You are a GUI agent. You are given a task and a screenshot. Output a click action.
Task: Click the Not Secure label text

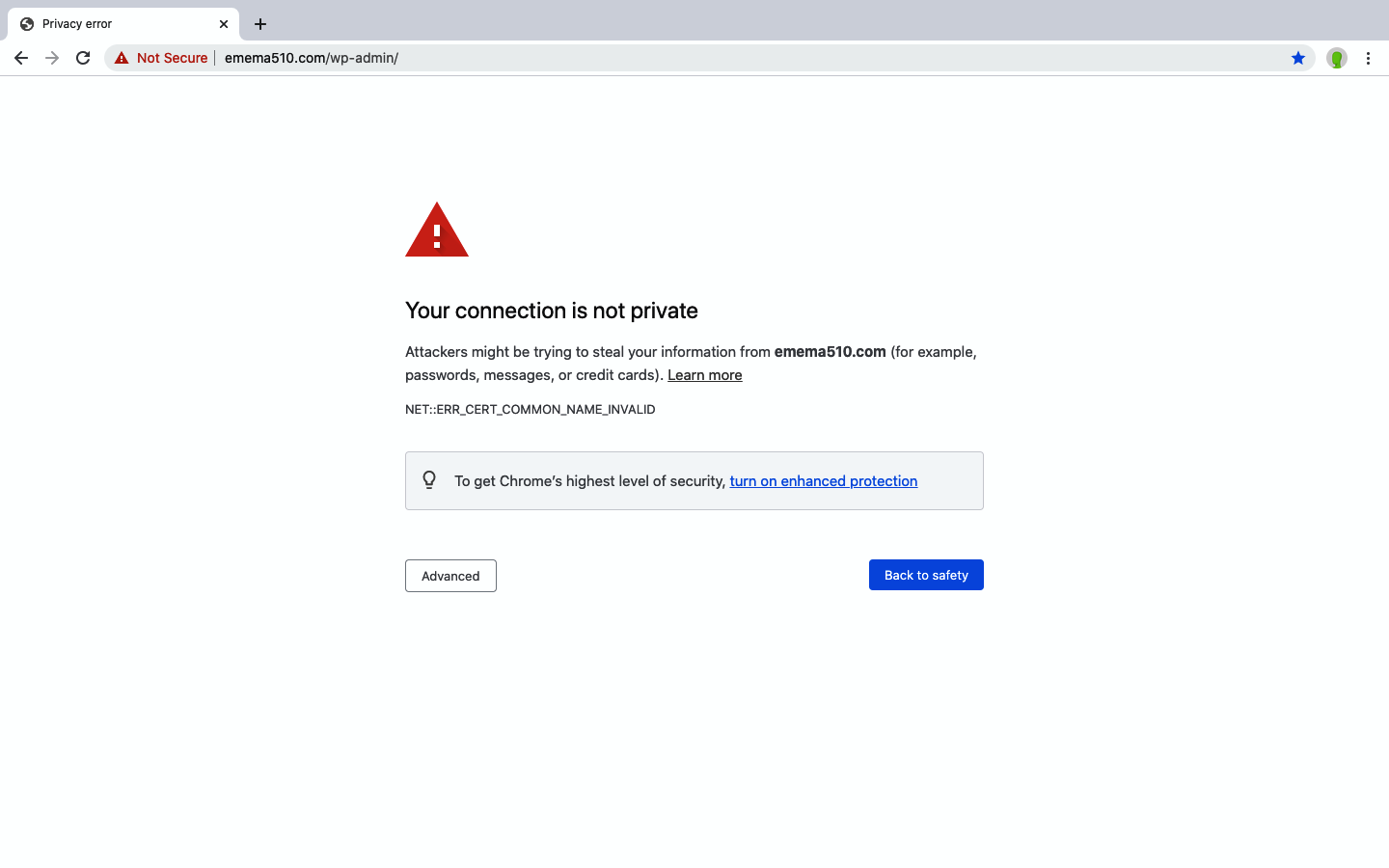(x=172, y=58)
